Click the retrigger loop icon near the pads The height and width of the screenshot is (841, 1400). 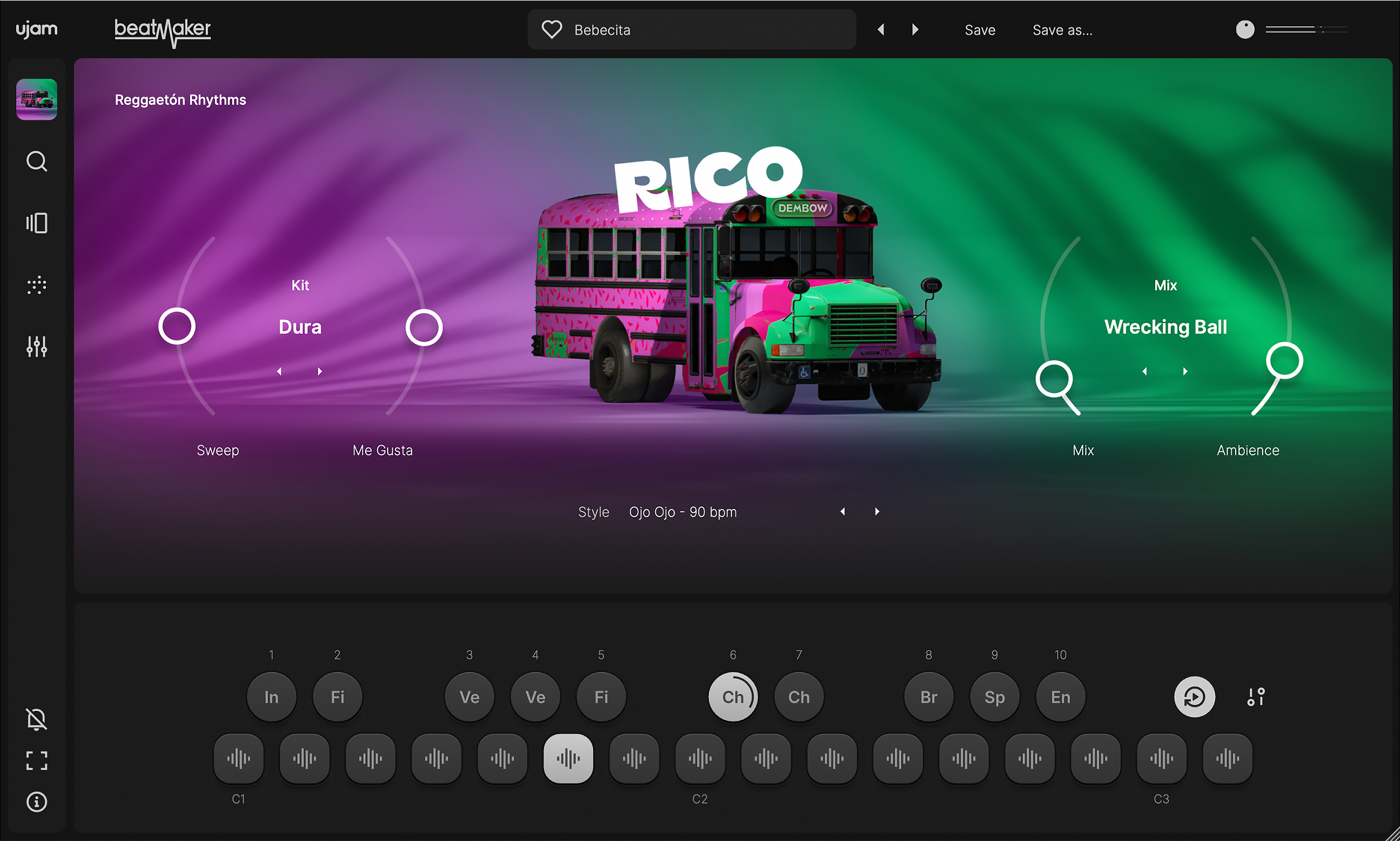(1195, 696)
